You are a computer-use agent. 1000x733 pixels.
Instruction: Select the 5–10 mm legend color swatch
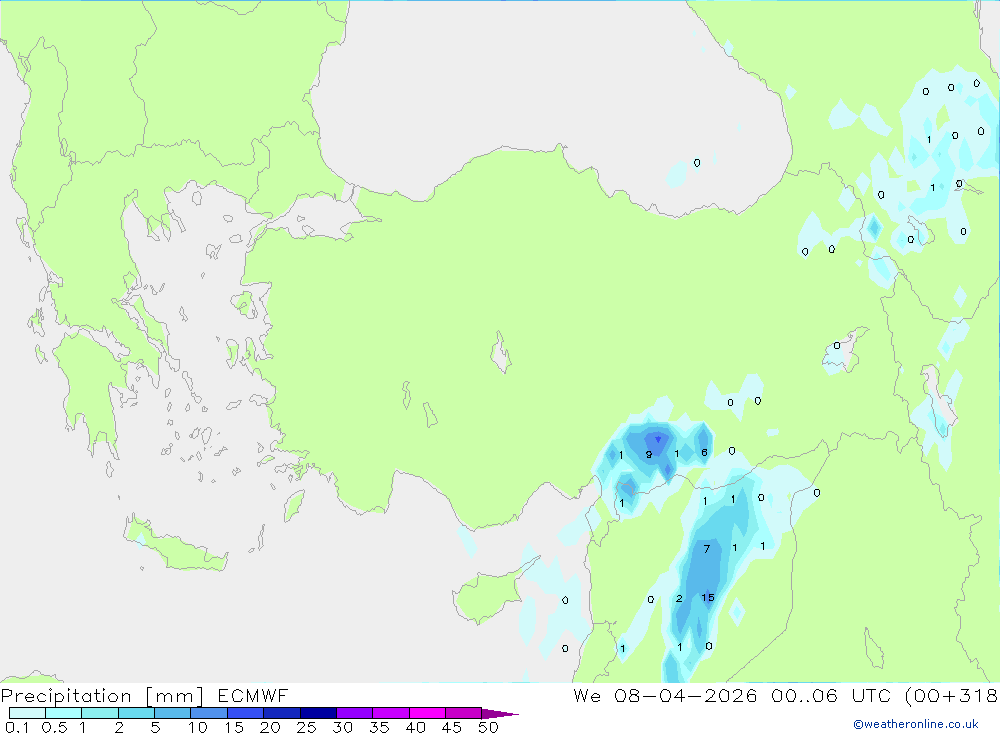tap(173, 713)
